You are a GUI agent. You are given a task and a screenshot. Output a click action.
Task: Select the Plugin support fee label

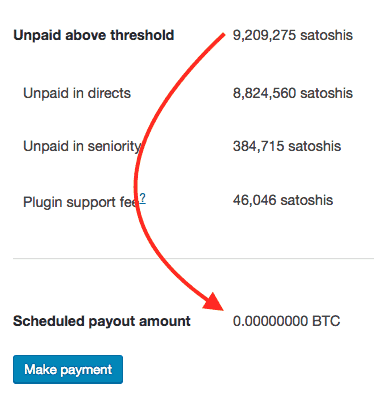[80, 202]
